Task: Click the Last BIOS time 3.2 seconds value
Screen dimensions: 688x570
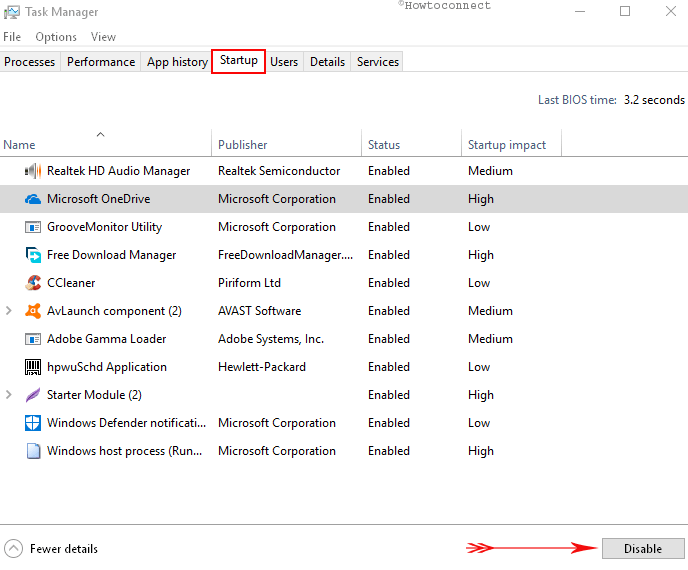Action: point(654,100)
